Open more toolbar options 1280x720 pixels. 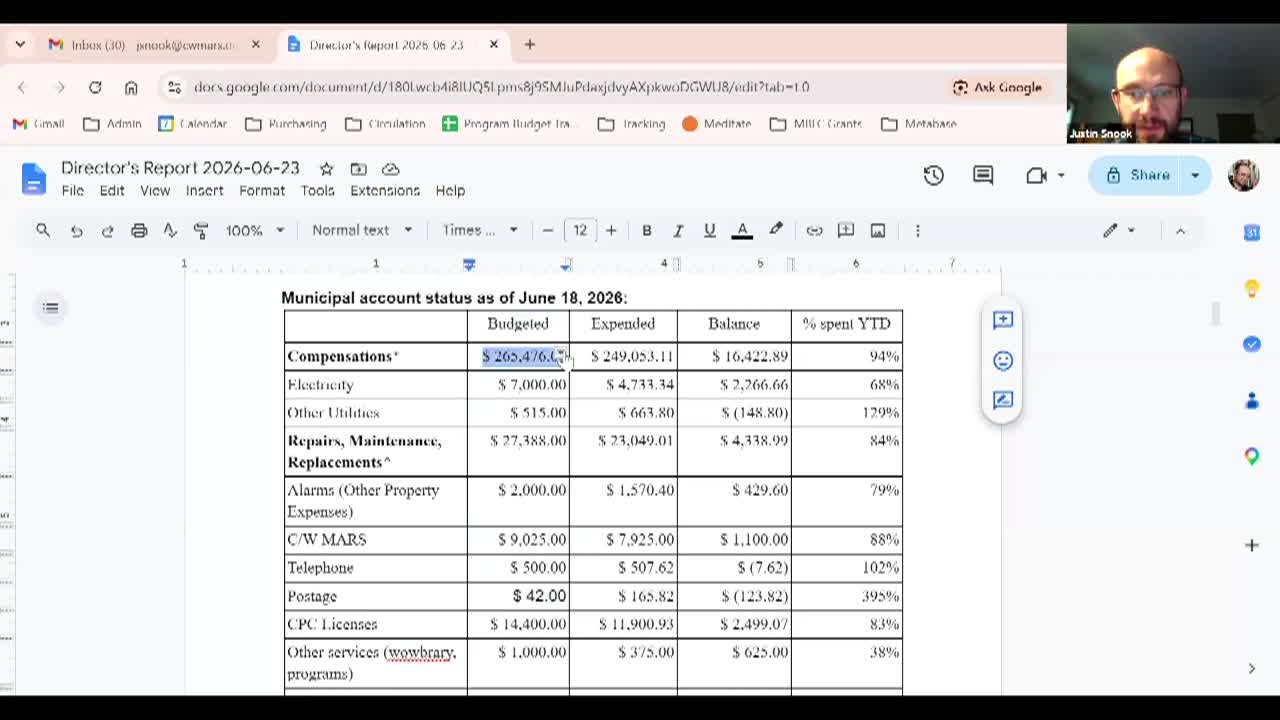click(917, 230)
